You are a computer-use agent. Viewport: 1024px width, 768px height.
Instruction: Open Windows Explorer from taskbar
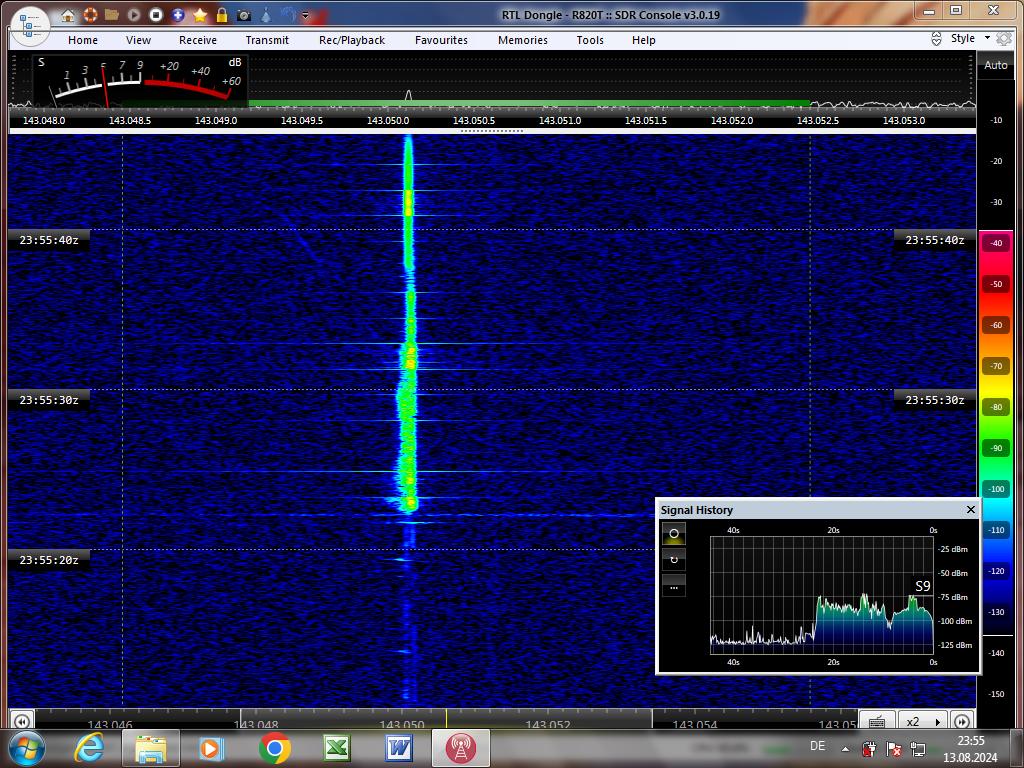coord(151,748)
